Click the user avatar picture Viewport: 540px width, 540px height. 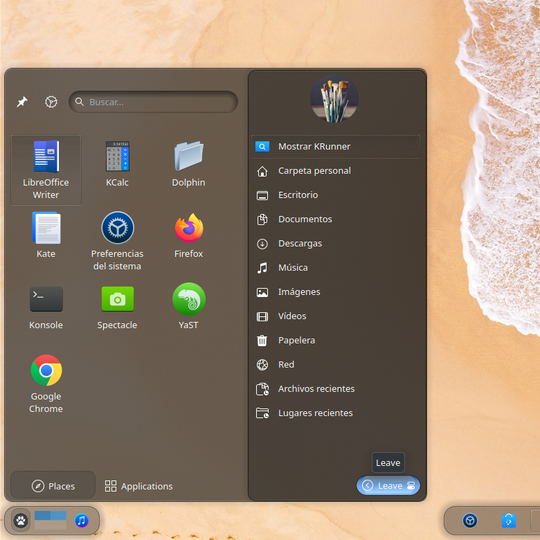pyautogui.click(x=334, y=99)
